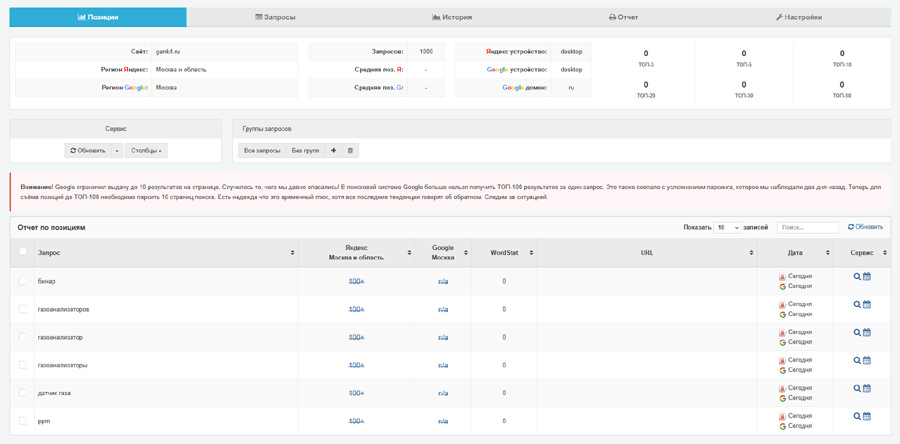Tick checkbox for датчик газа row
The height and width of the screenshot is (444, 900).
(x=23, y=393)
